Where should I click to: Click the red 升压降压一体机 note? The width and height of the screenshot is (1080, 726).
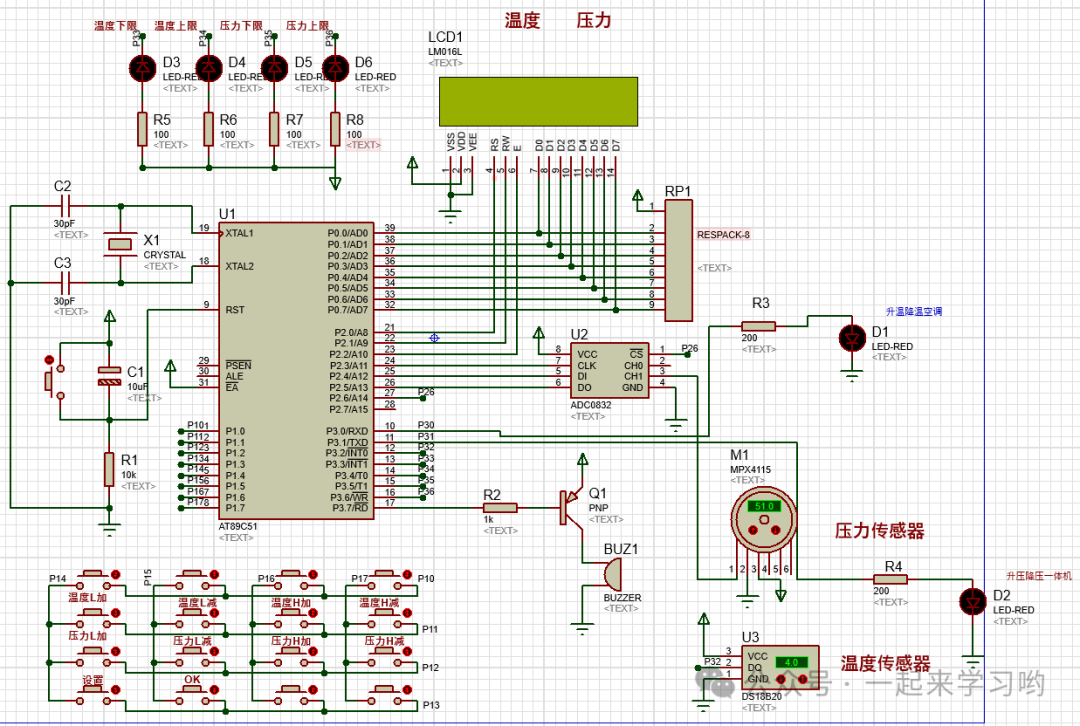click(x=1039, y=576)
